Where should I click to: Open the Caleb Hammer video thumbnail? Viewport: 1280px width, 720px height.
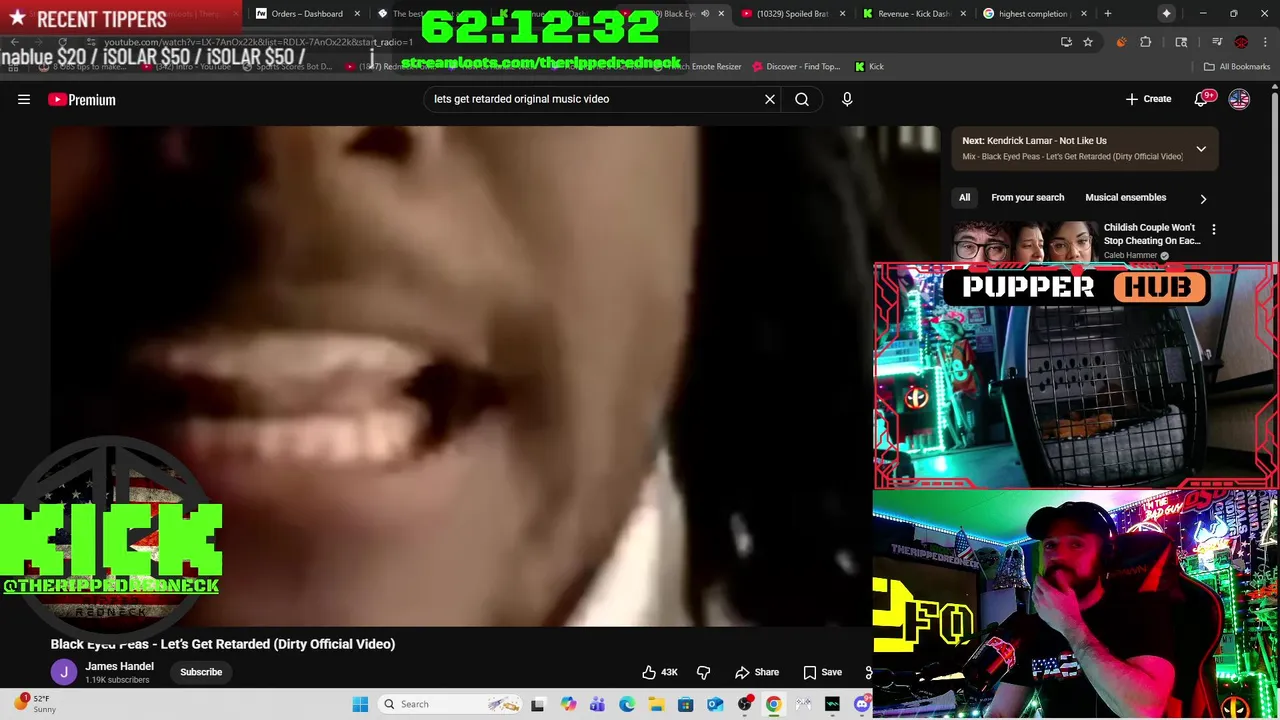point(1024,241)
